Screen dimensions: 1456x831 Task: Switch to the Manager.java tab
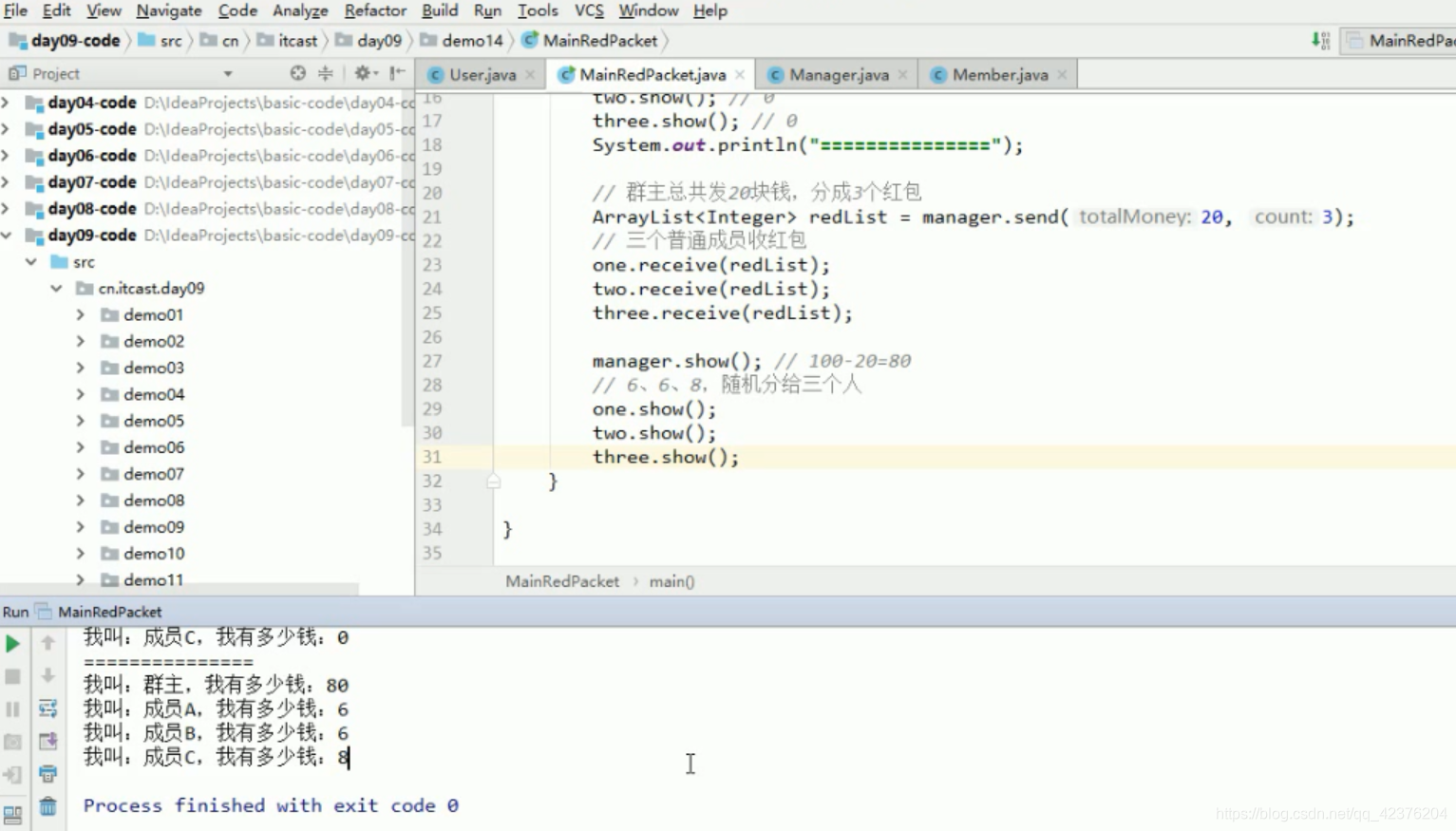click(x=839, y=74)
